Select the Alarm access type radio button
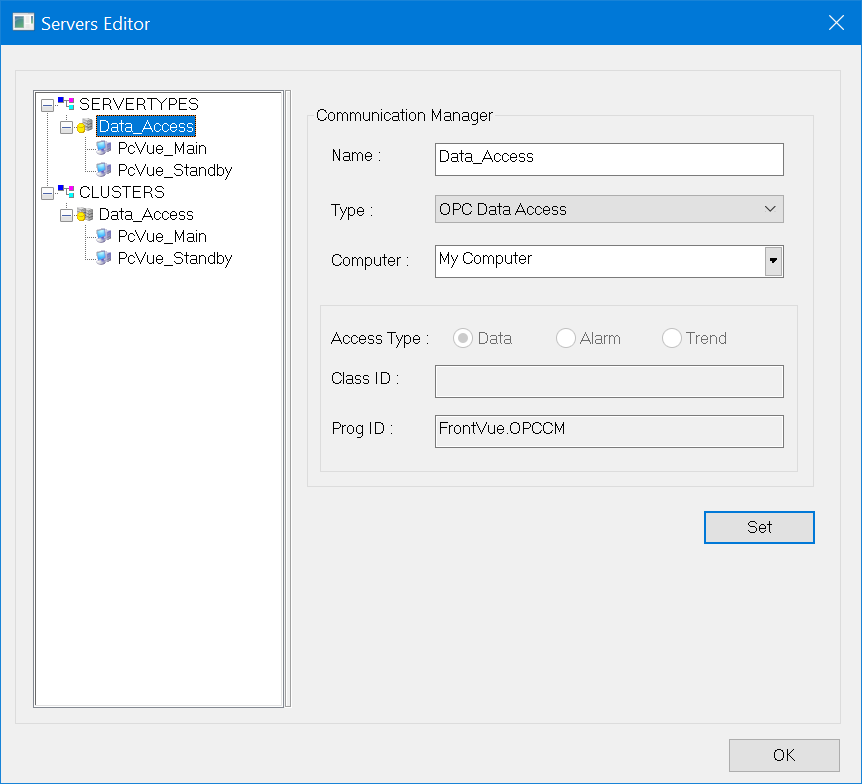 (x=566, y=338)
